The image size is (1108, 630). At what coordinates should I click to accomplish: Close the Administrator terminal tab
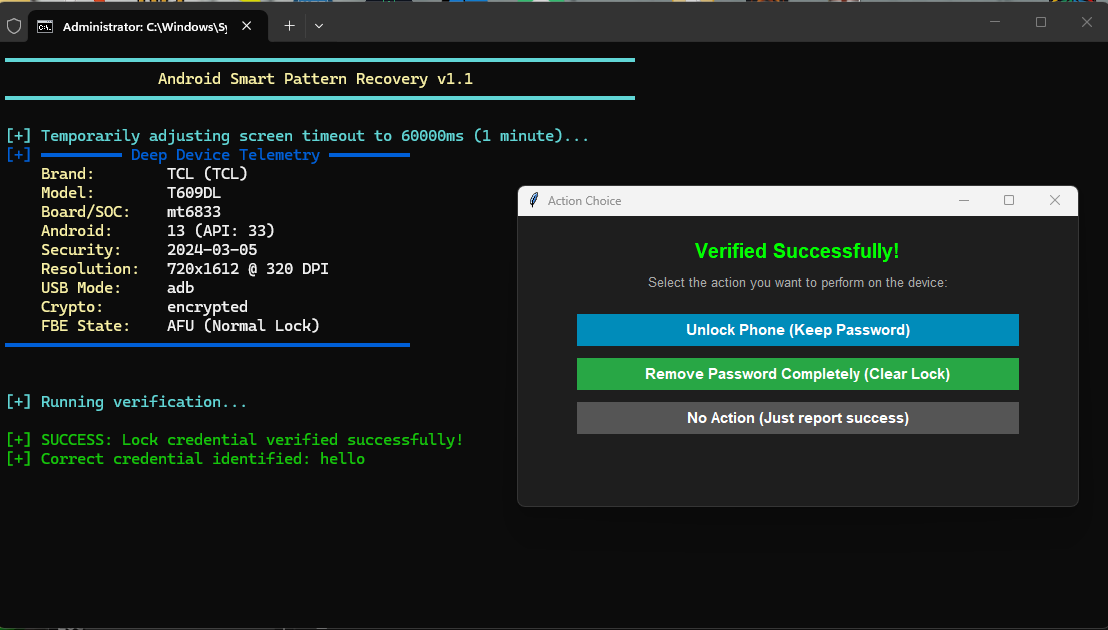tap(247, 26)
